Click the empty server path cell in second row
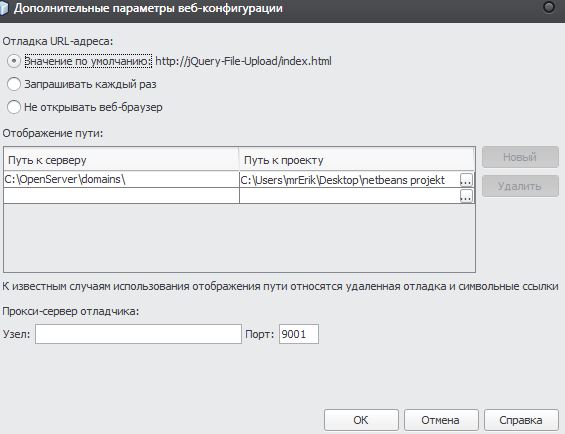Image resolution: width=565 pixels, height=434 pixels. [x=121, y=196]
